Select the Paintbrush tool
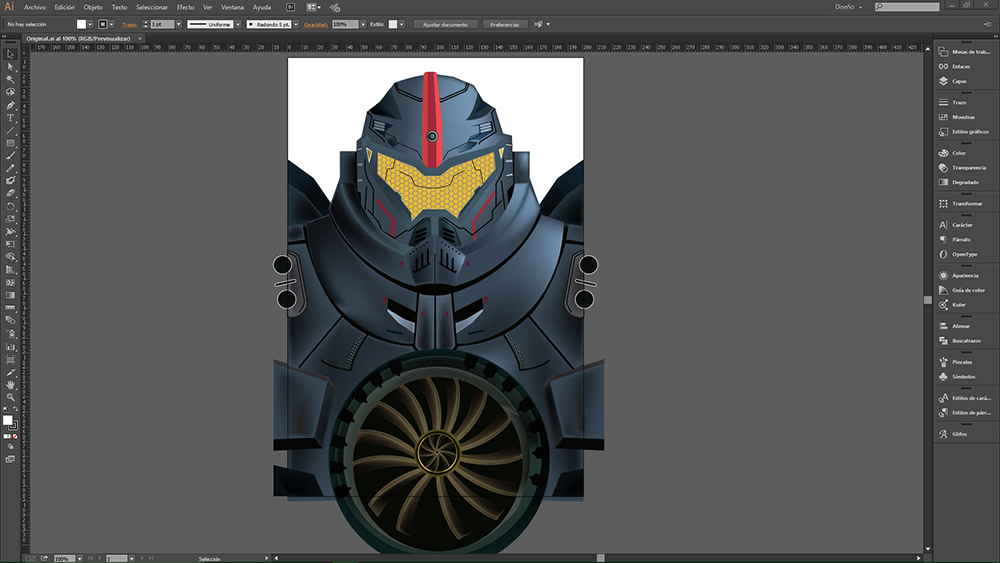 point(10,156)
